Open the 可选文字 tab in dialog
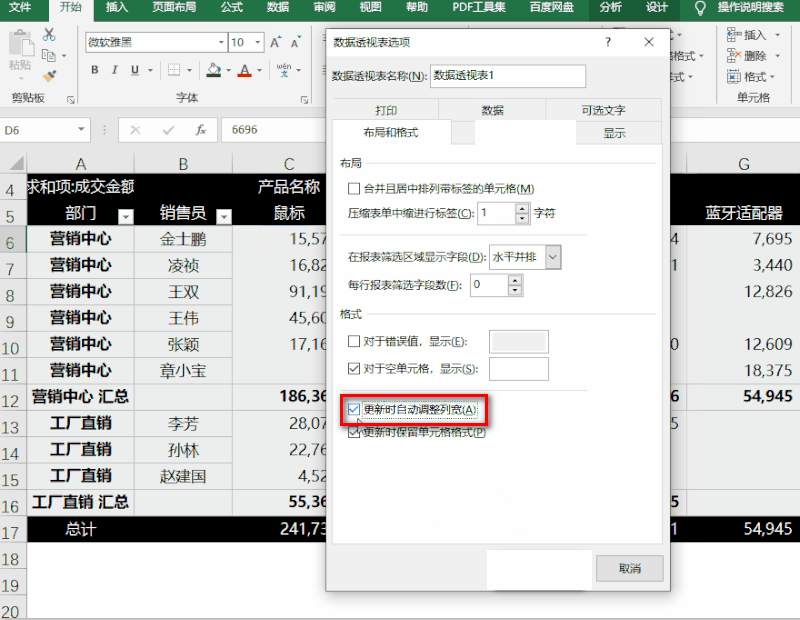Screen dimensions: 800x620 [603, 110]
